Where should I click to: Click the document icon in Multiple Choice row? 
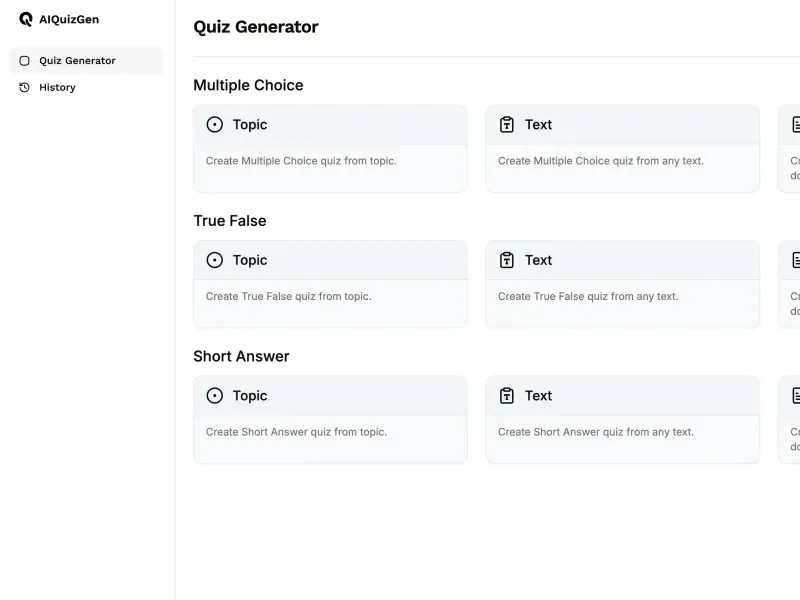coord(796,124)
